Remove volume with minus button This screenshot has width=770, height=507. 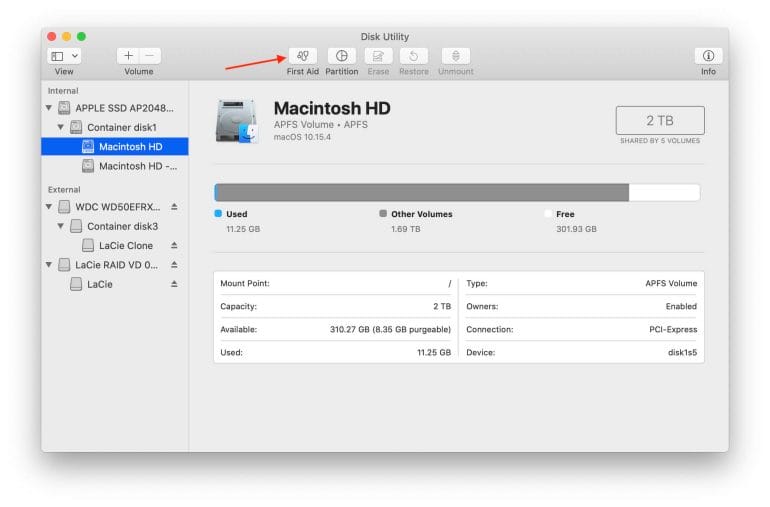coord(150,57)
